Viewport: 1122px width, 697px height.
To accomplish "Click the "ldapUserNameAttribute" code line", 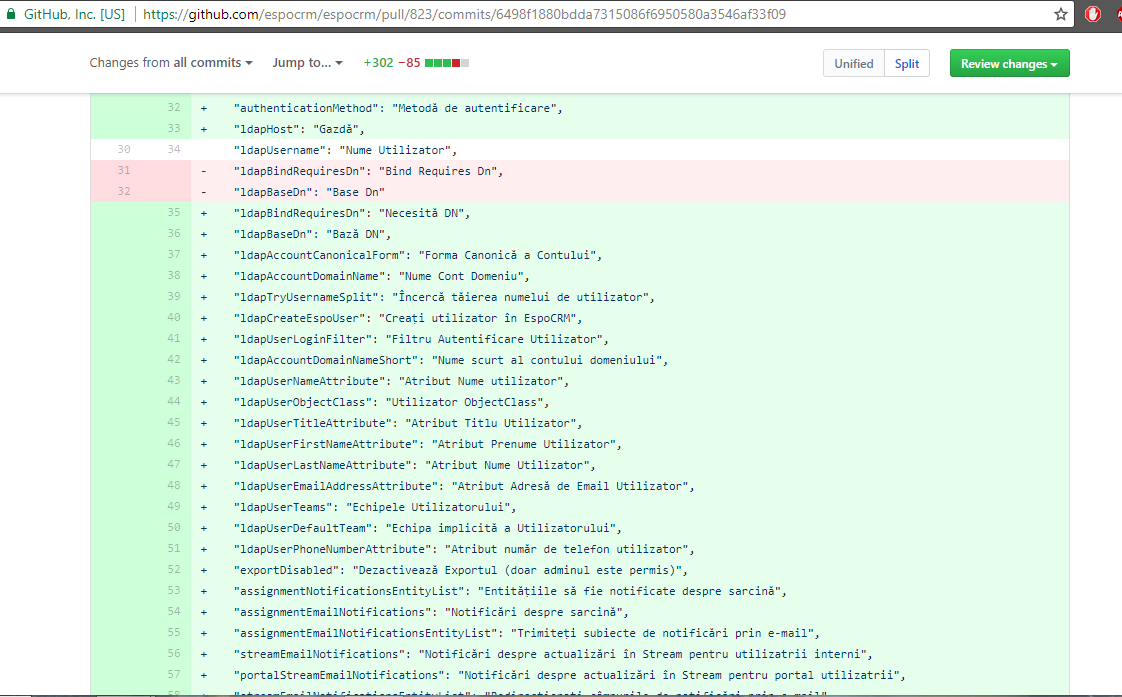I will point(401,381).
